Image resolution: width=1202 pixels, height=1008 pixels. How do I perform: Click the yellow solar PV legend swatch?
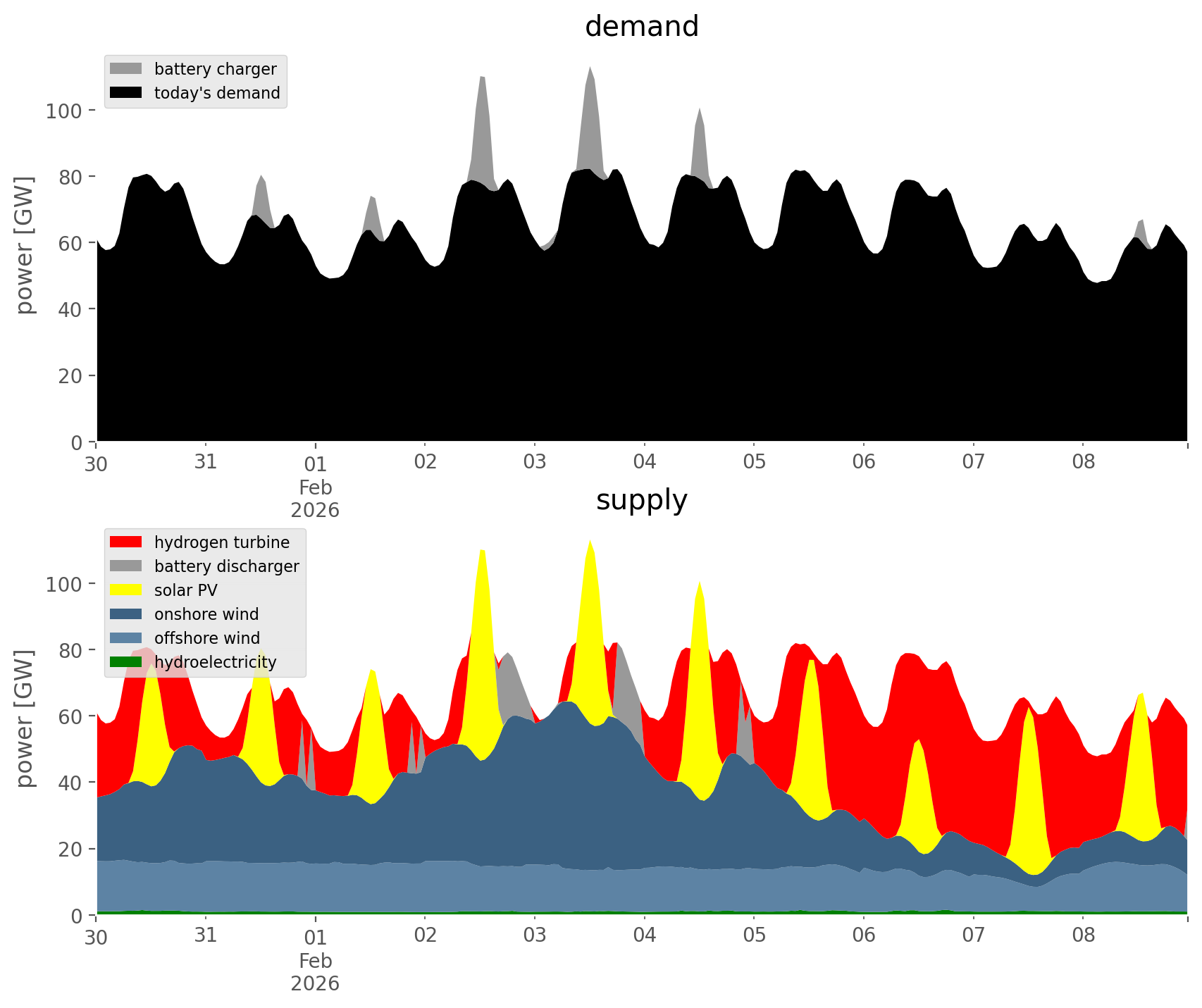[x=126, y=590]
